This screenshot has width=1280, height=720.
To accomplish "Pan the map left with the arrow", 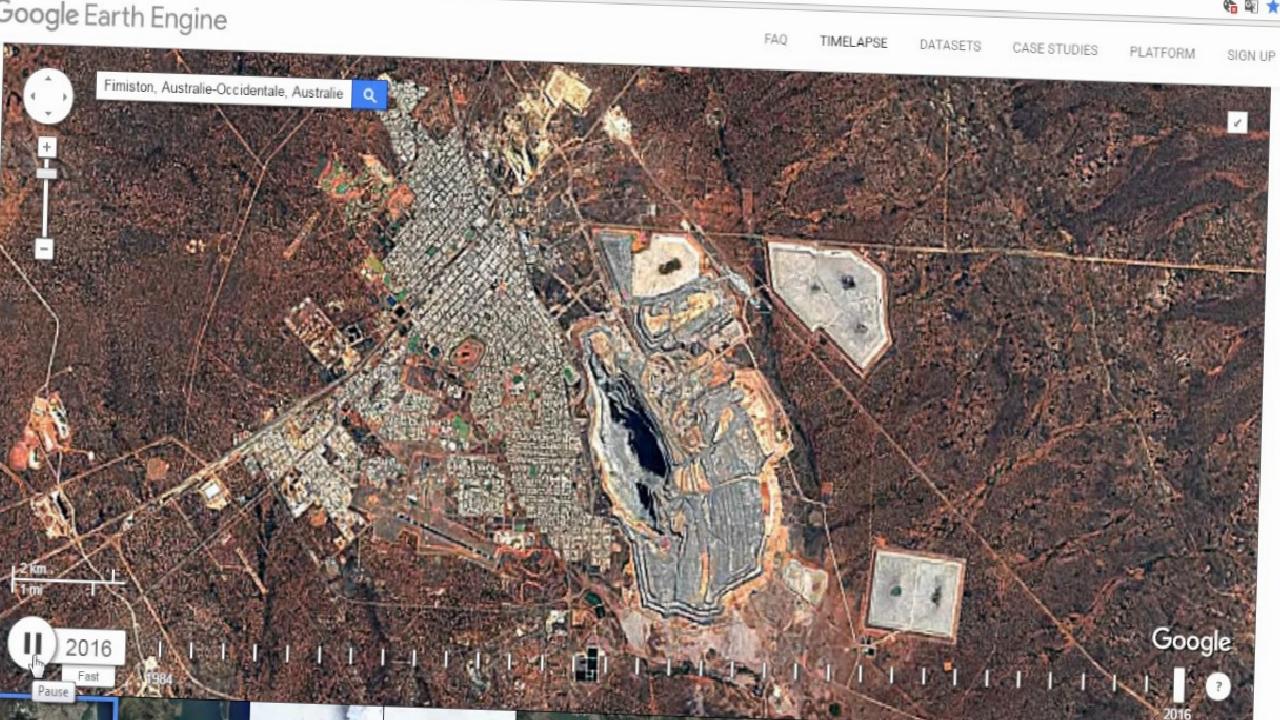I will (32, 97).
